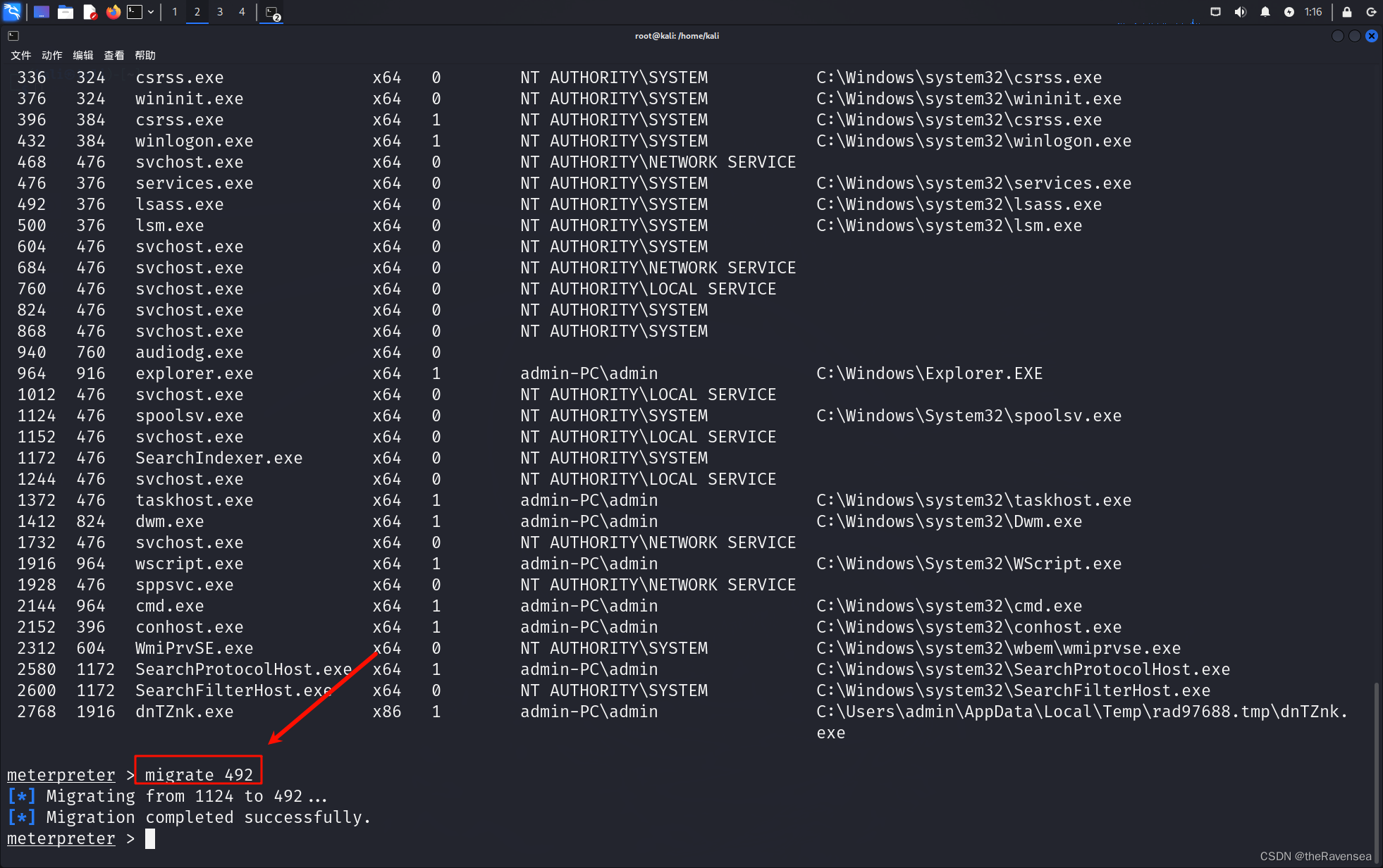Click the log out panel icon
1383x868 pixels.
1371,12
